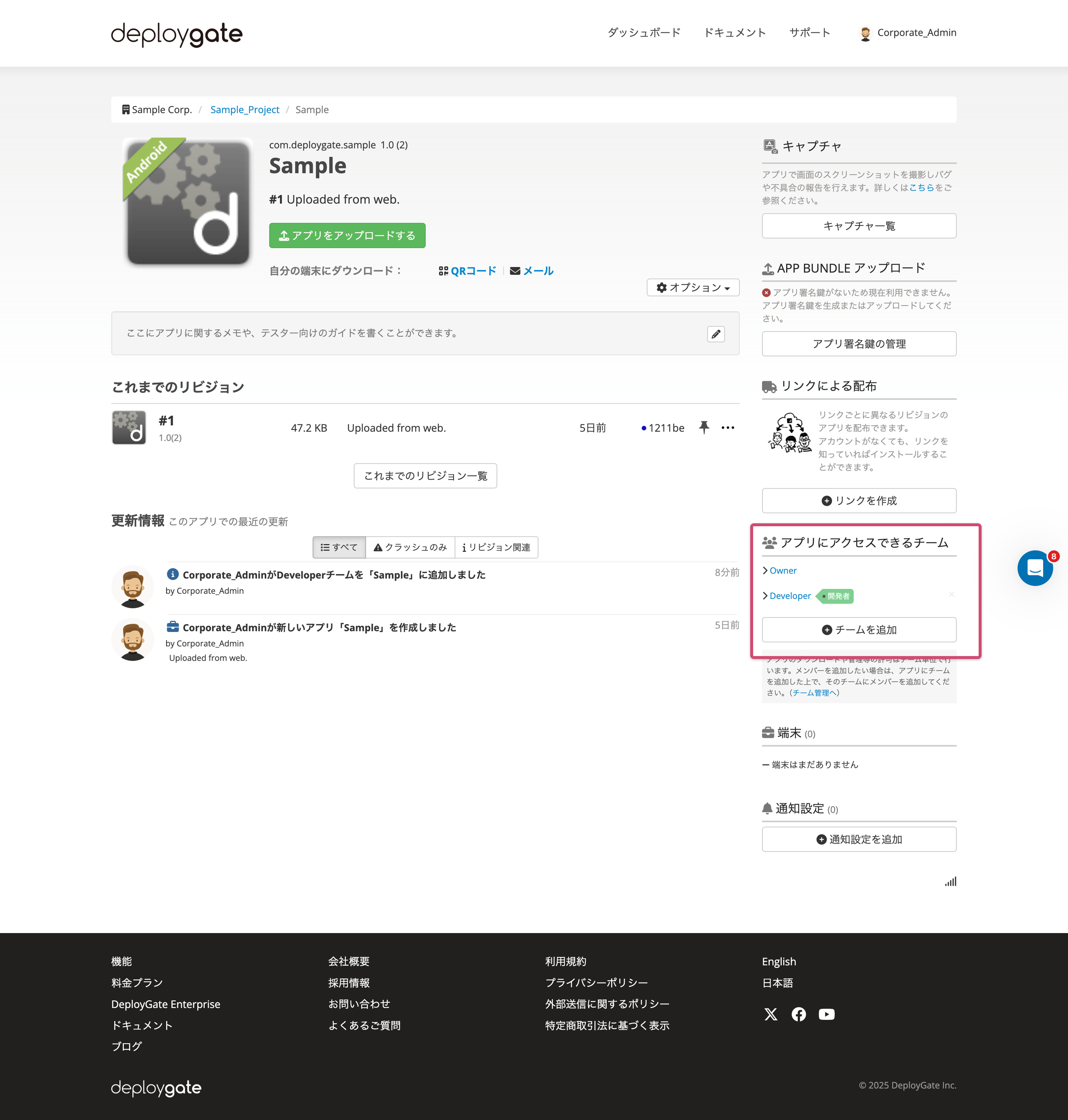The image size is (1068, 1120).
Task: Pin revision #1 using the pin icon
Action: (x=705, y=428)
